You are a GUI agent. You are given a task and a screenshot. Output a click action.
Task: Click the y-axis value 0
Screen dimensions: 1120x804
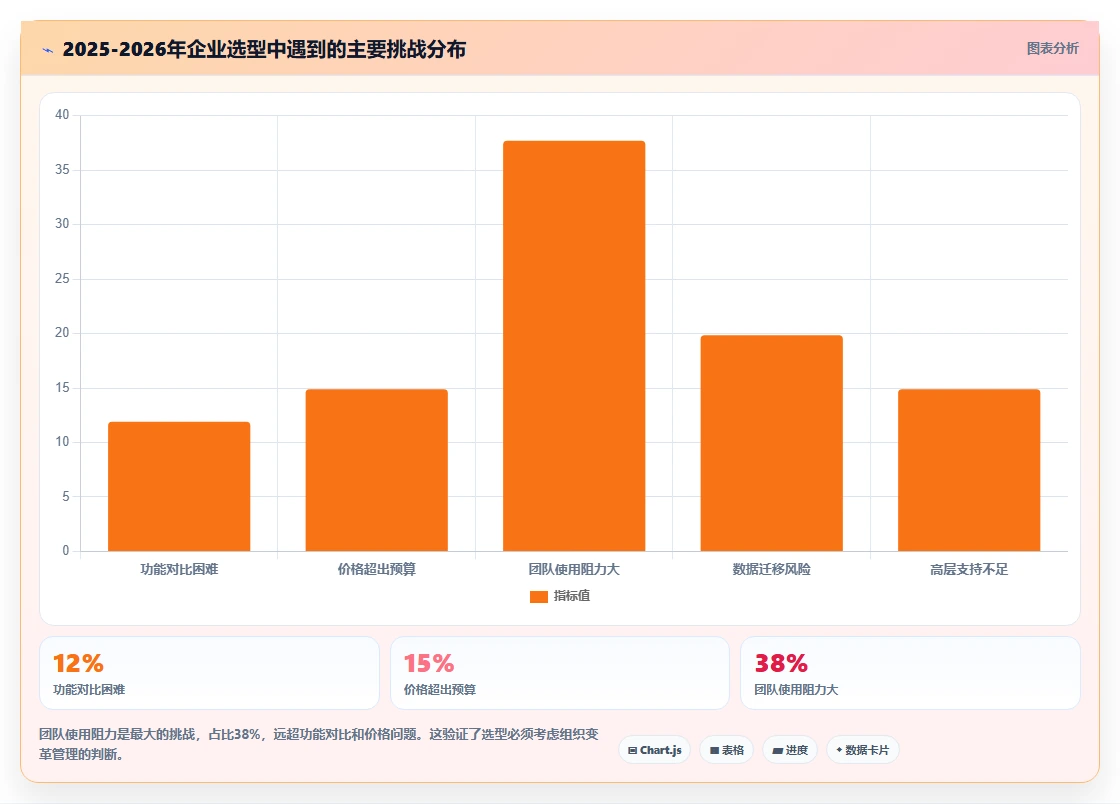[x=66, y=551]
